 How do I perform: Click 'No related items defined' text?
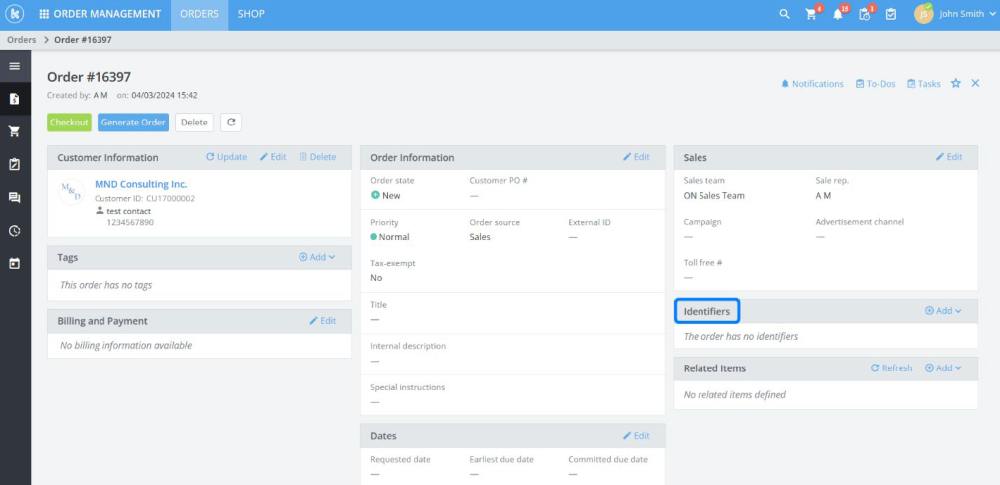click(735, 394)
